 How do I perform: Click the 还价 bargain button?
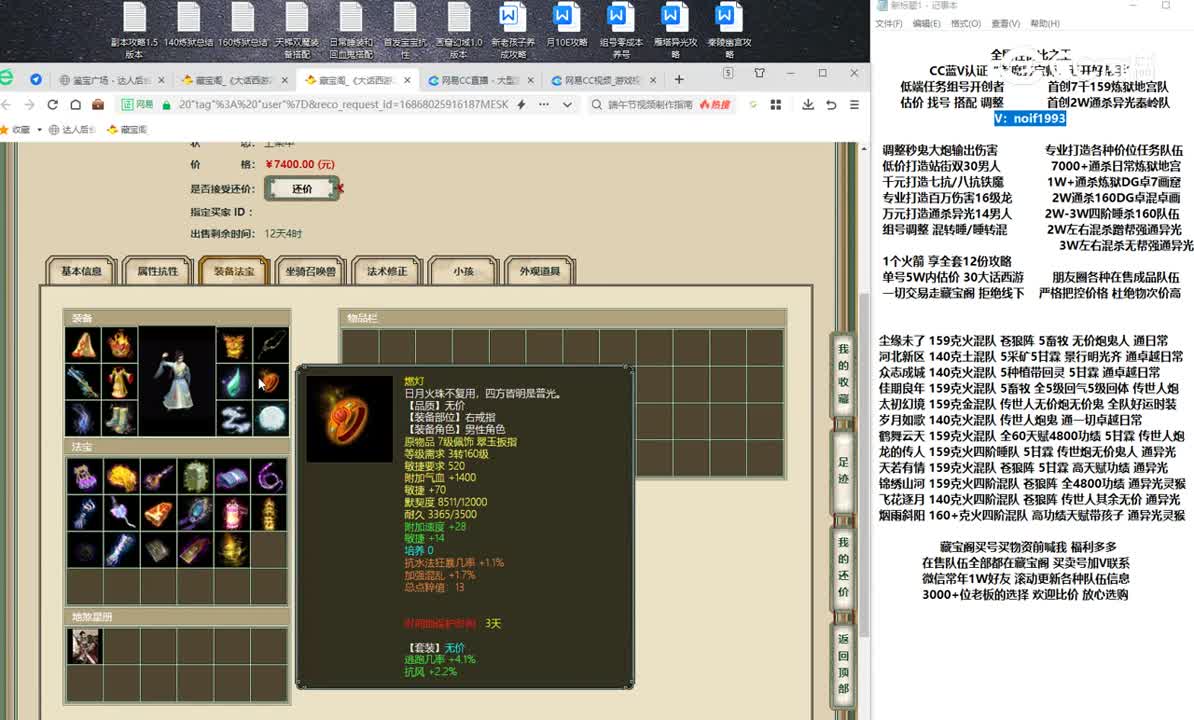(302, 188)
